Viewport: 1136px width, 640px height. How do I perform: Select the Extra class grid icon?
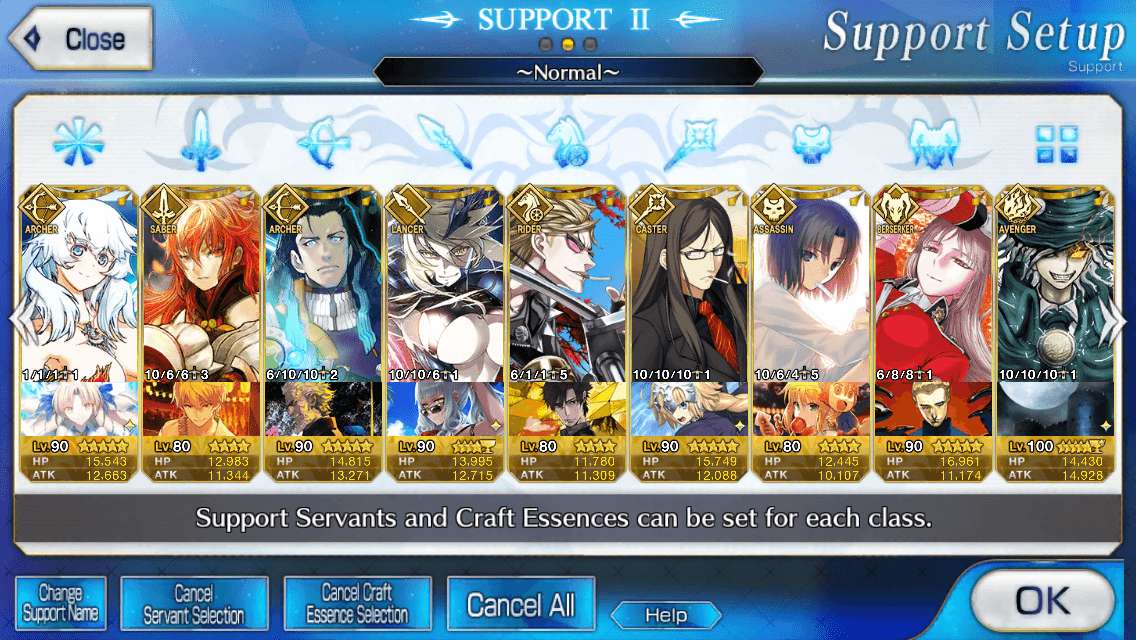[x=1056, y=144]
